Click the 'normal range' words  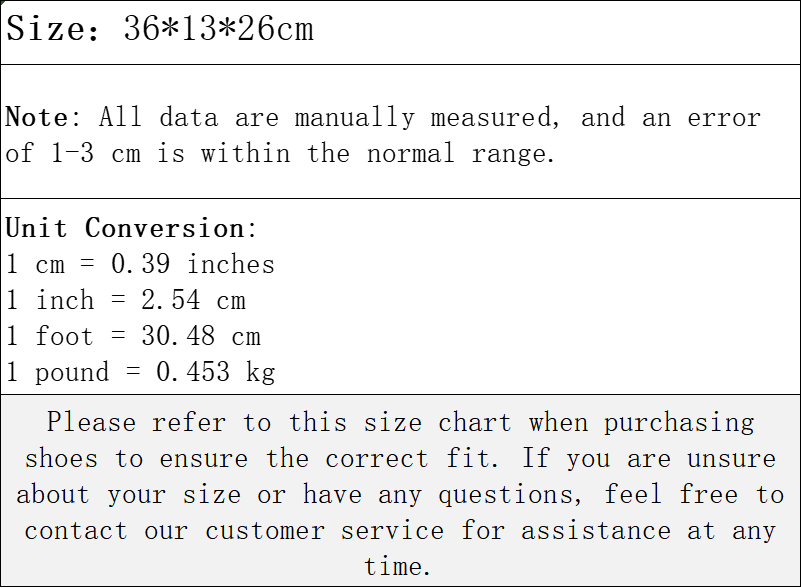tap(461, 153)
